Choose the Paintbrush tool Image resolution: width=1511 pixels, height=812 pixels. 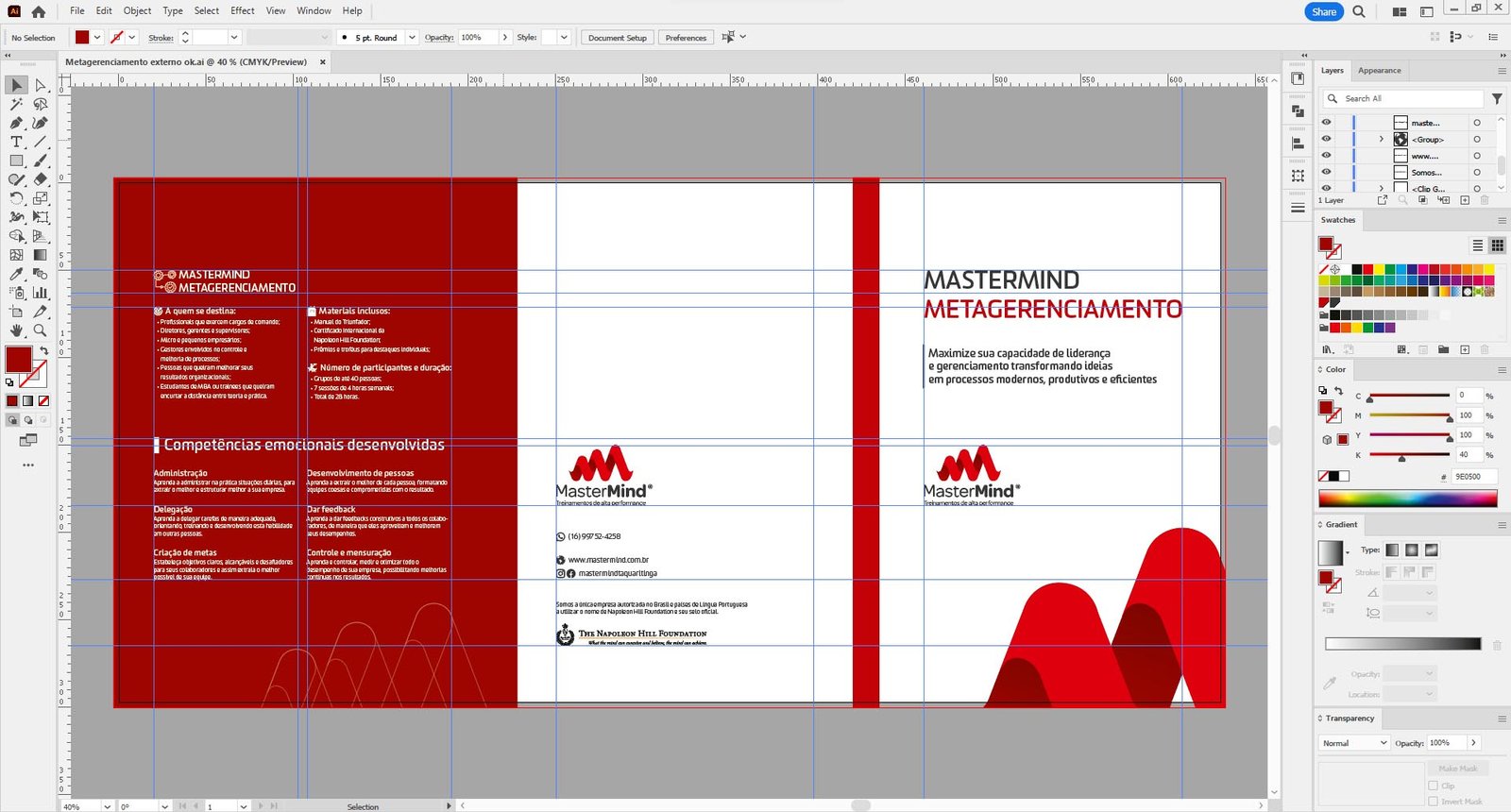pyautogui.click(x=41, y=161)
